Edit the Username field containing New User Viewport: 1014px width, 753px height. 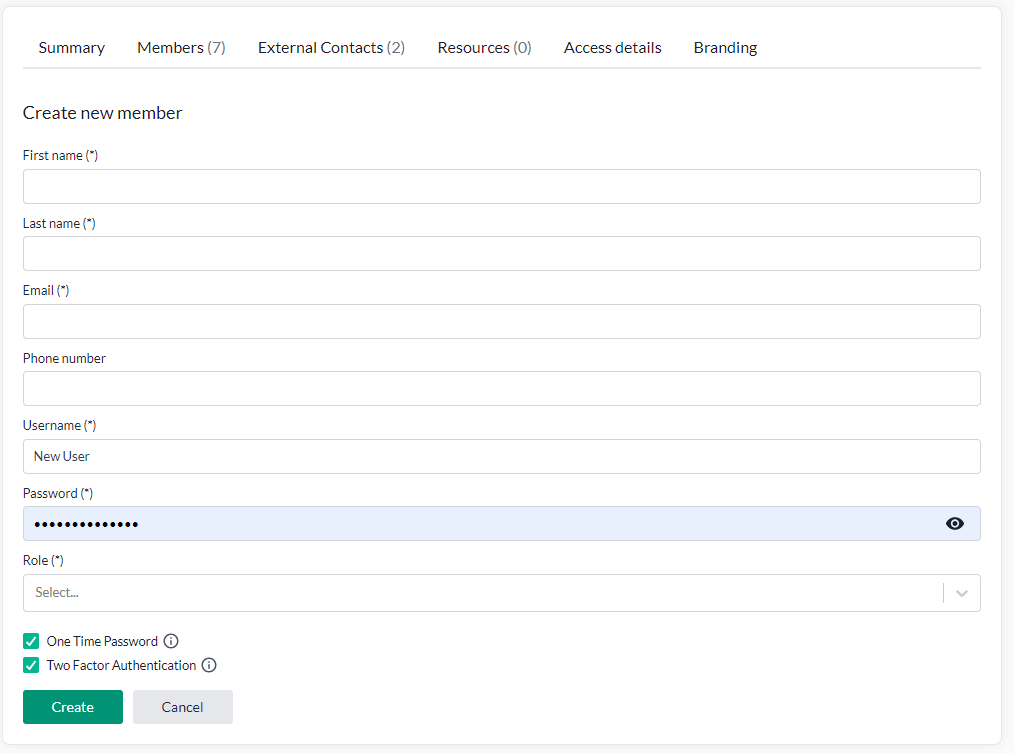pyautogui.click(x=502, y=457)
